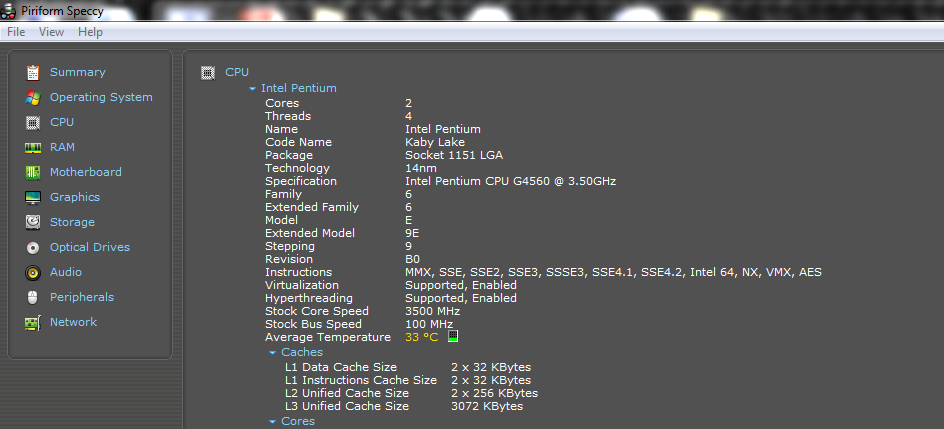Image resolution: width=944 pixels, height=429 pixels.
Task: Click the Motherboard icon
Action: tap(33, 173)
